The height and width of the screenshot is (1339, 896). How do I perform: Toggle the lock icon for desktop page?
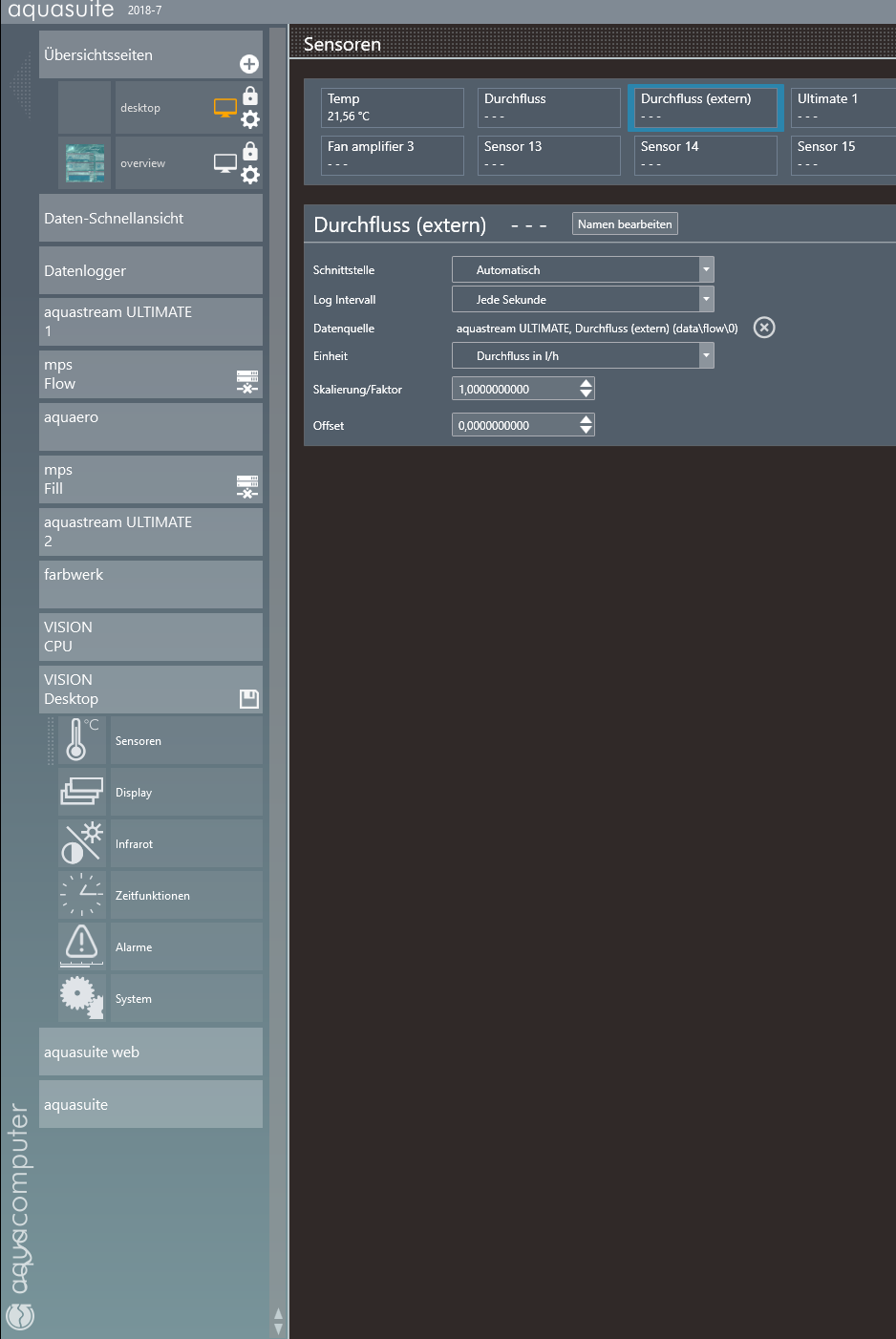point(250,96)
